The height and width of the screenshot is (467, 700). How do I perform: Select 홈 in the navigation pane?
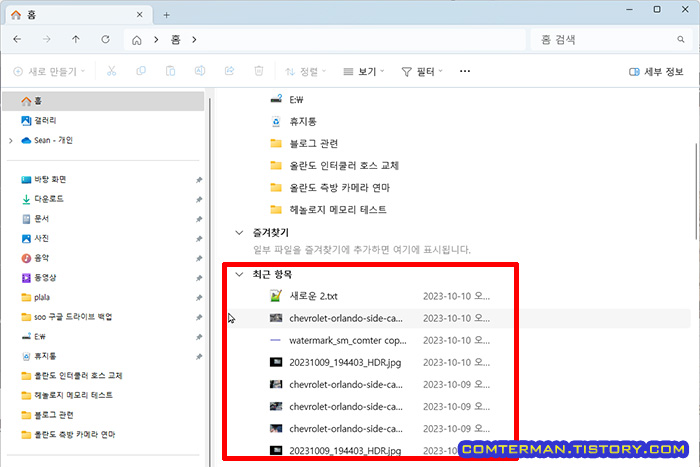point(103,101)
